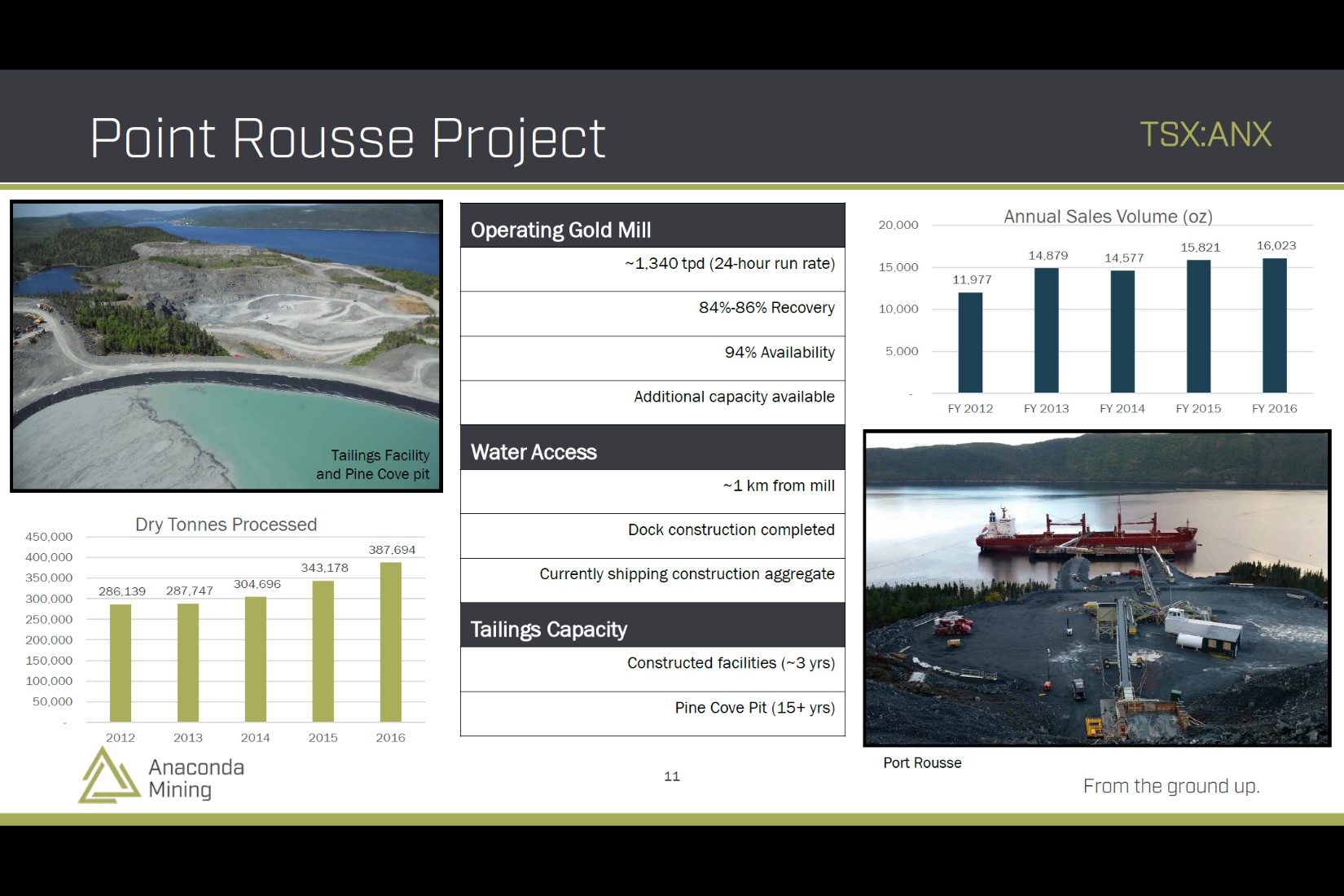Click the 14,879 data label

[x=1048, y=255]
